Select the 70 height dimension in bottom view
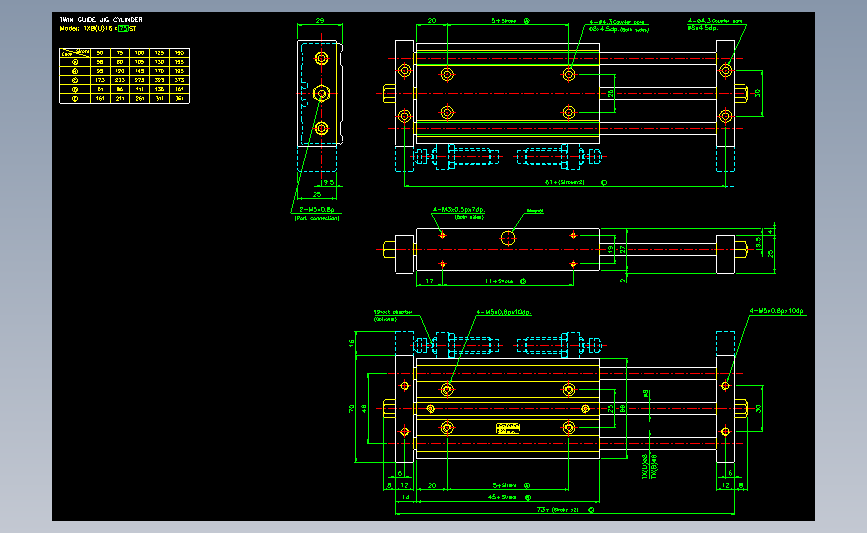 pos(352,409)
